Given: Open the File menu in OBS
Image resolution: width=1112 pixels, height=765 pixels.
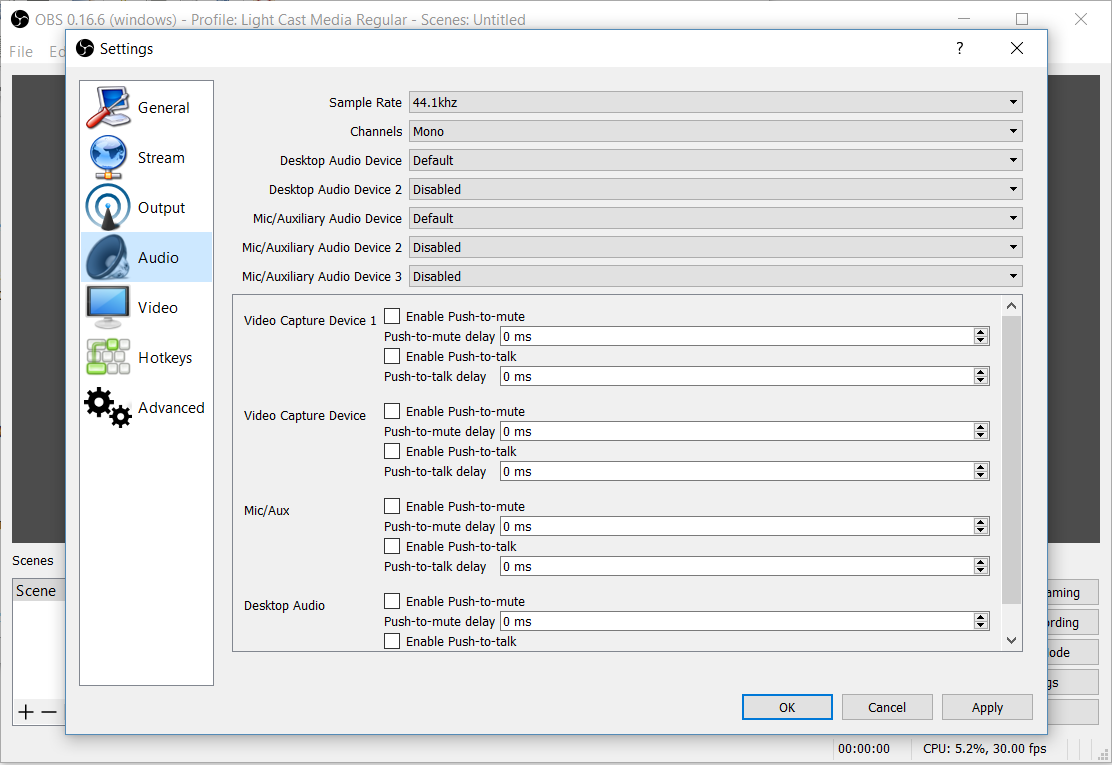Looking at the screenshot, I should pos(21,51).
